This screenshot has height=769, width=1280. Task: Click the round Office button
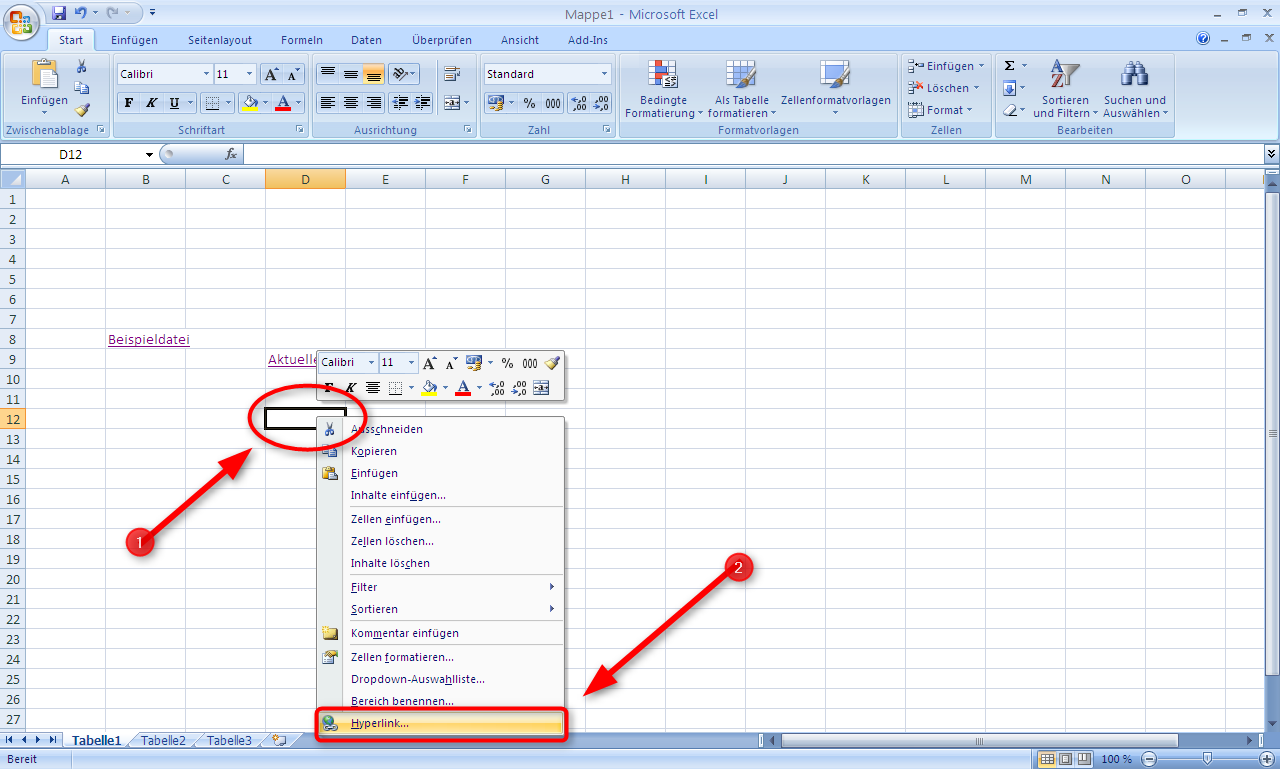tap(21, 20)
